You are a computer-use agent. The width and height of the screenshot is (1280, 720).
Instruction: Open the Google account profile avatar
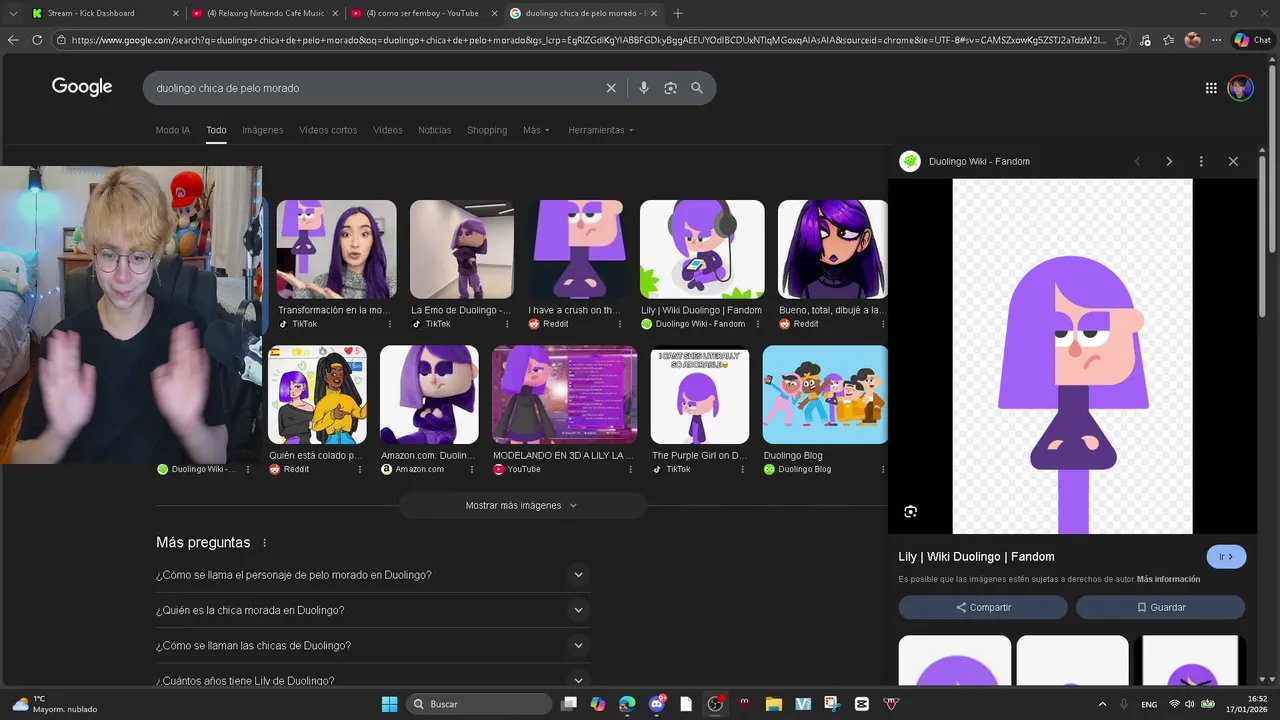(1240, 88)
